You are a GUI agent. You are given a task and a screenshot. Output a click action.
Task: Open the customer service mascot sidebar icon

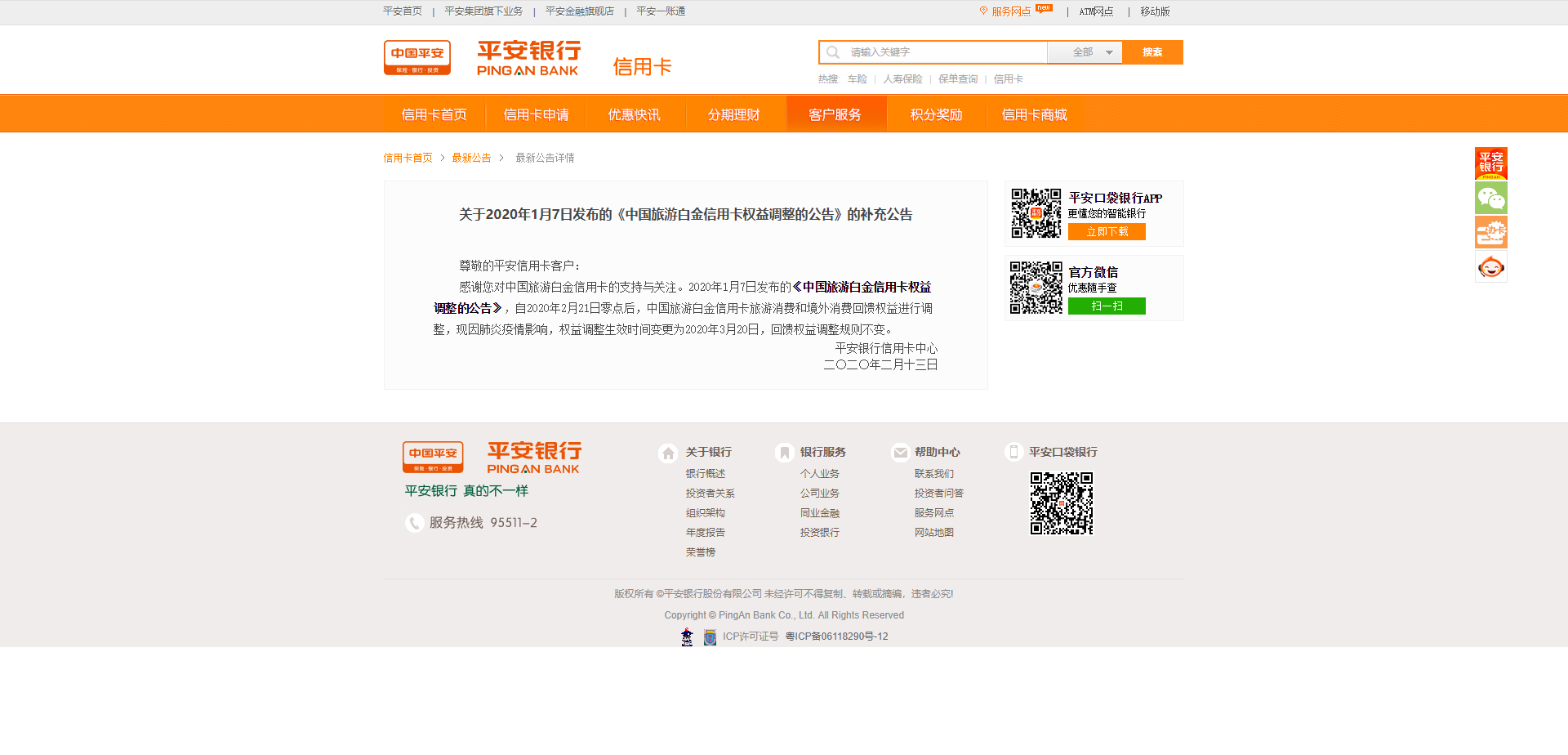(x=1491, y=266)
